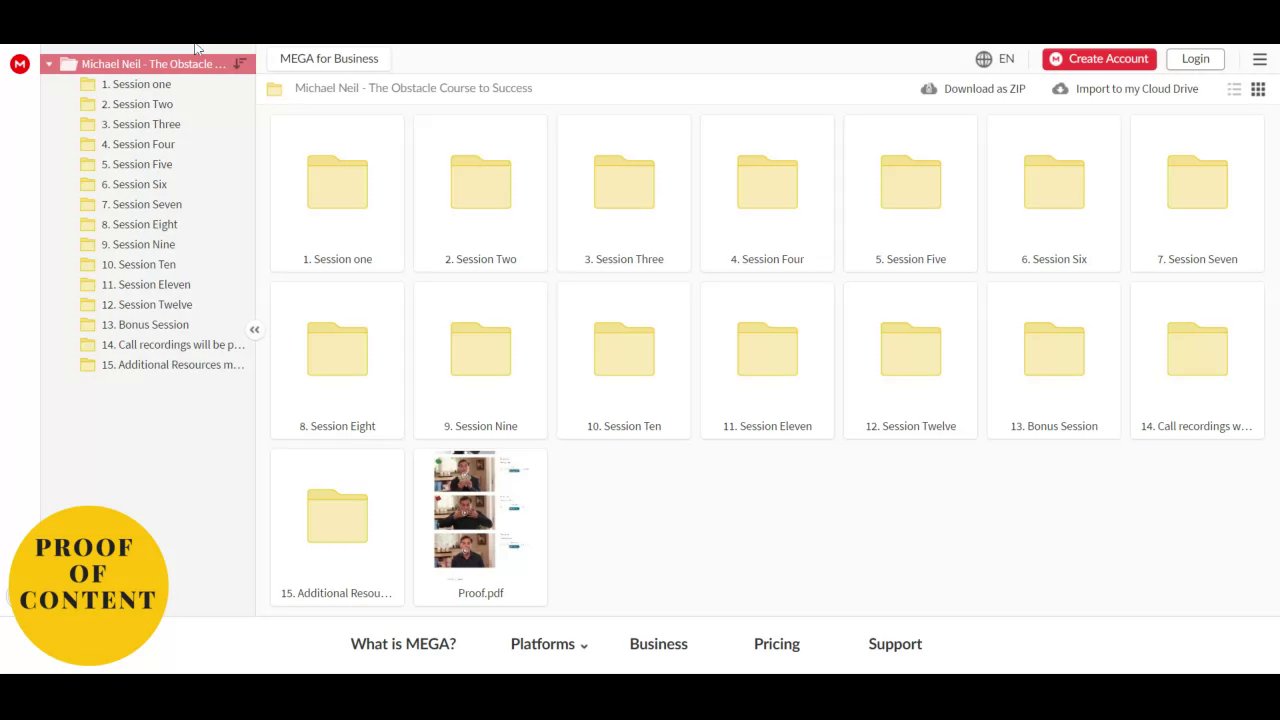1280x720 pixels.
Task: Click the sort order icon in tree header
Action: [240, 64]
